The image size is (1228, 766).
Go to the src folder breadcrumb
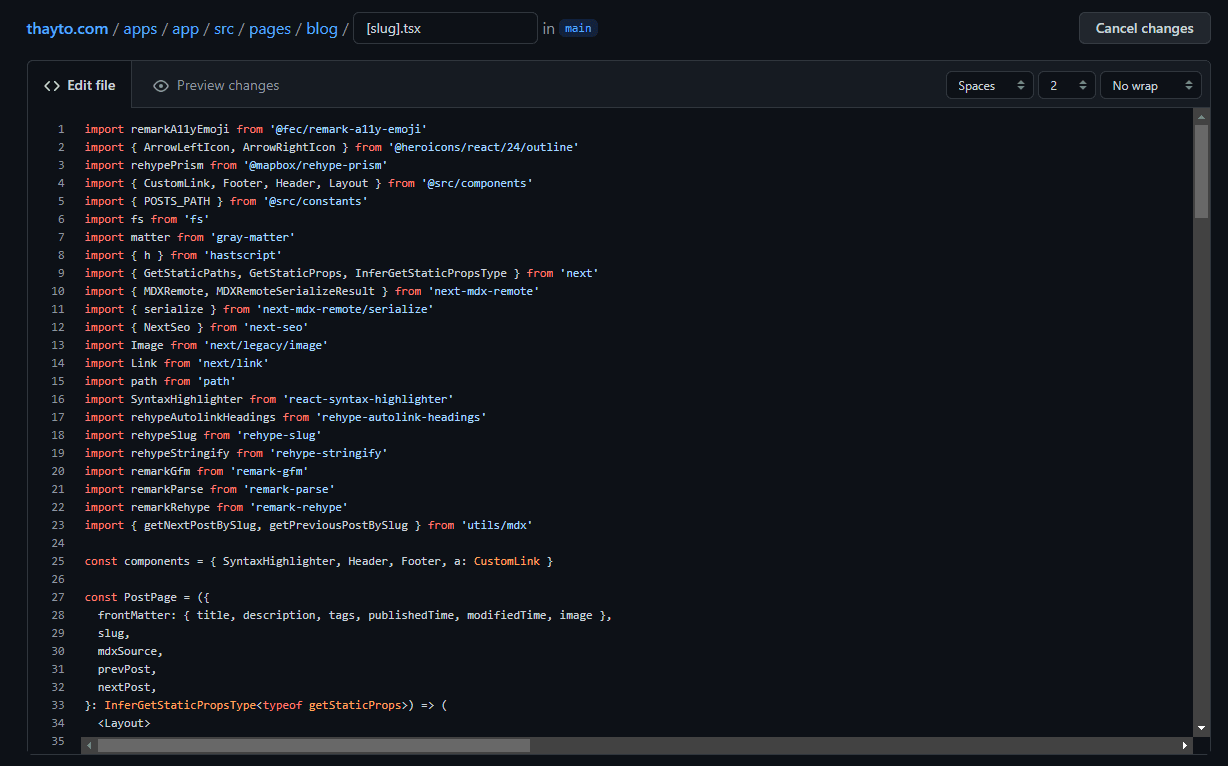pos(224,29)
